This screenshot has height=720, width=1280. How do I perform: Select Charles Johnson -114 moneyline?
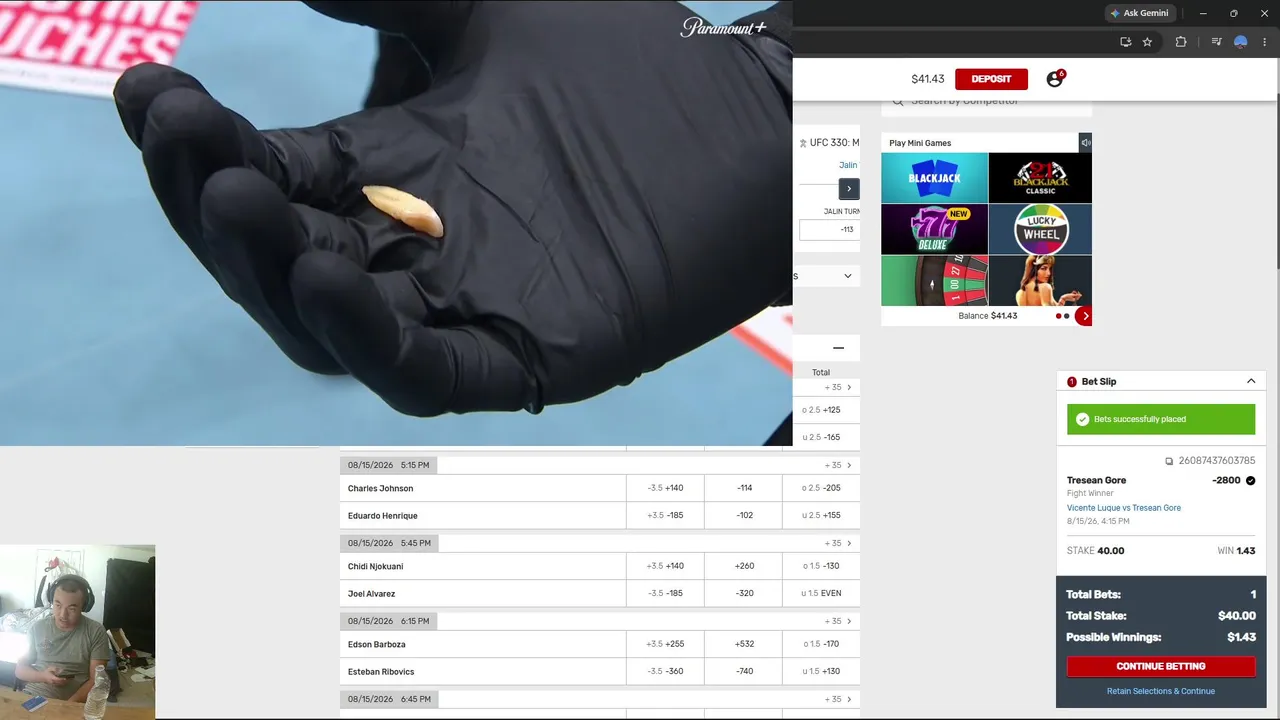coord(744,488)
